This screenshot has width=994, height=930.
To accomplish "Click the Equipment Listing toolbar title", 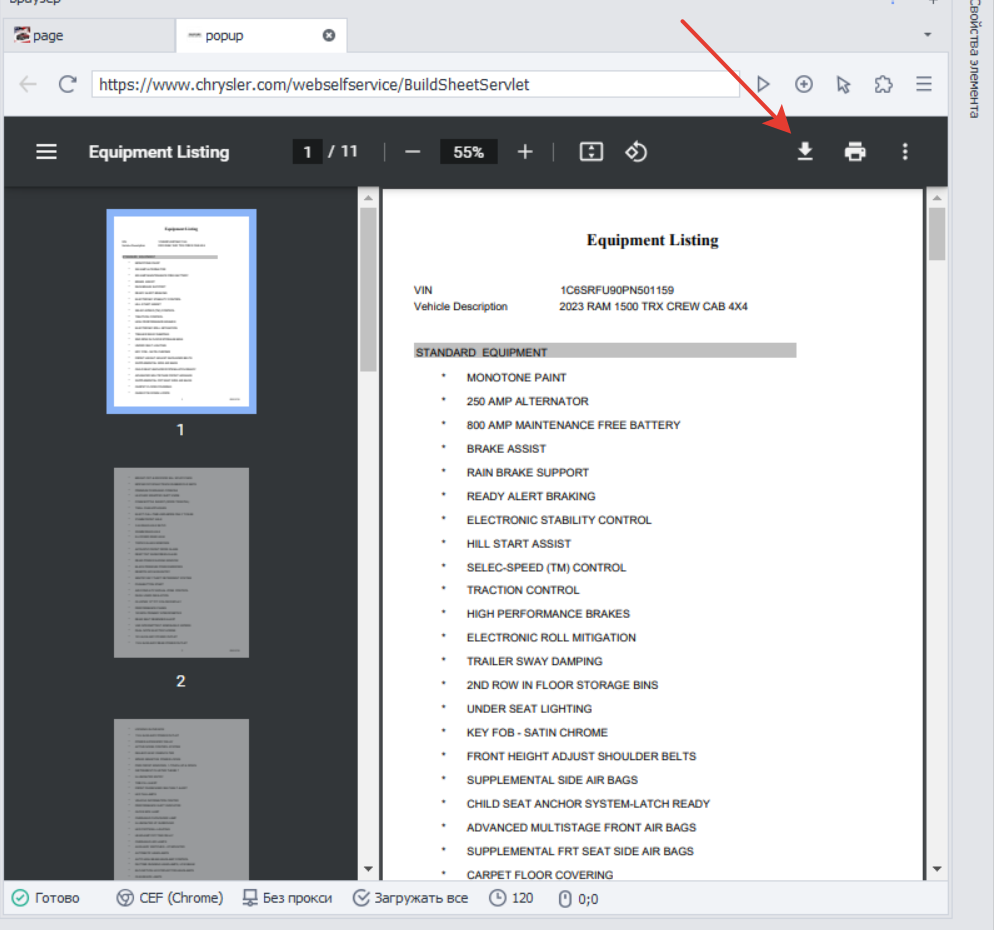I will tap(158, 152).
